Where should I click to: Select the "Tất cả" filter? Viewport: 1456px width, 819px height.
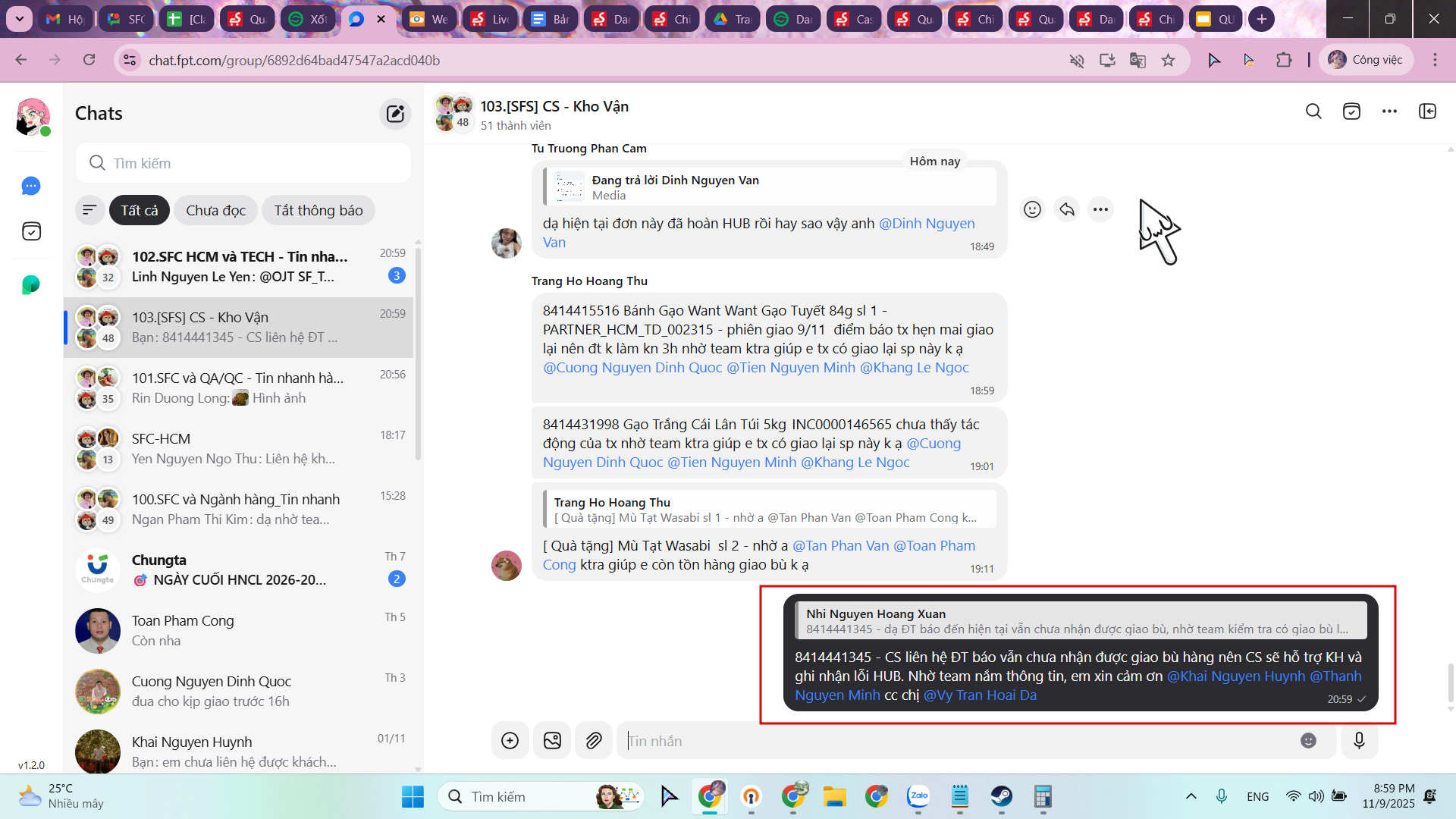click(140, 210)
